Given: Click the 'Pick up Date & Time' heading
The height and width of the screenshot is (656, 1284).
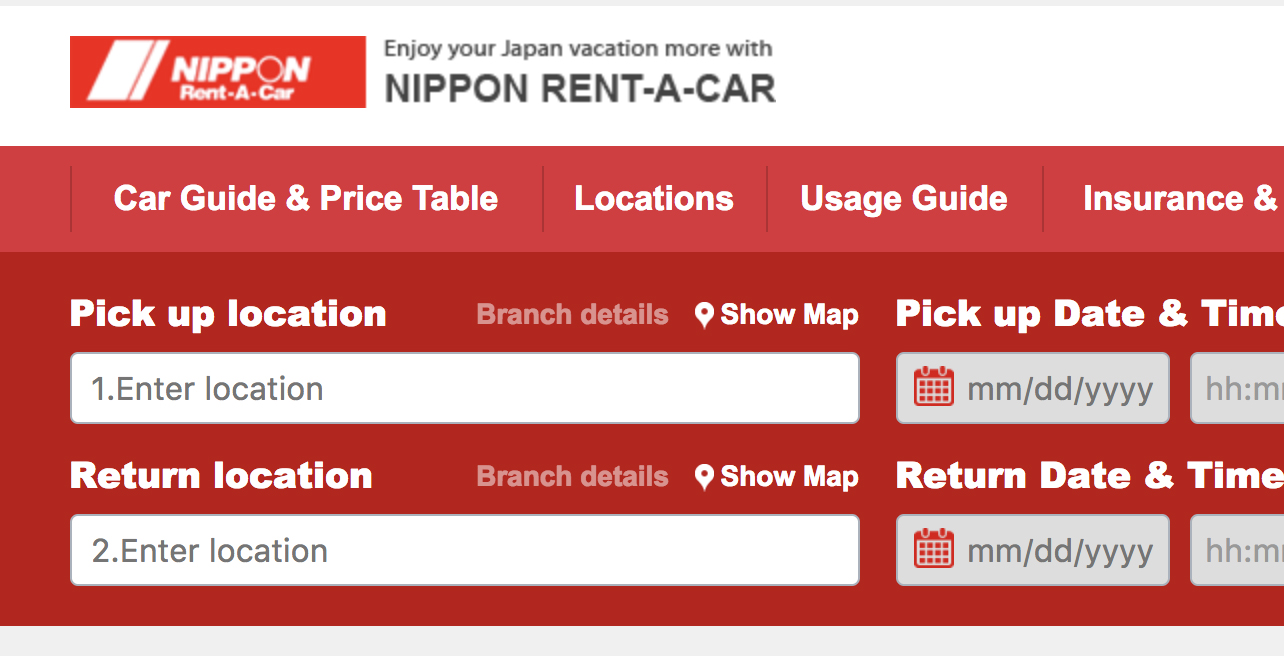Looking at the screenshot, I should click(1090, 314).
